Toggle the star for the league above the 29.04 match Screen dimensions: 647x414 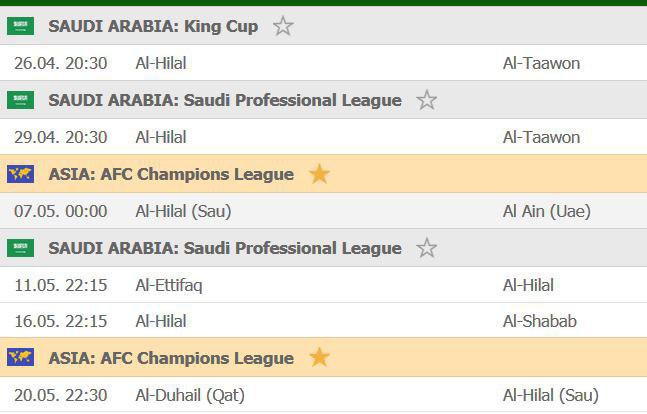tap(427, 100)
